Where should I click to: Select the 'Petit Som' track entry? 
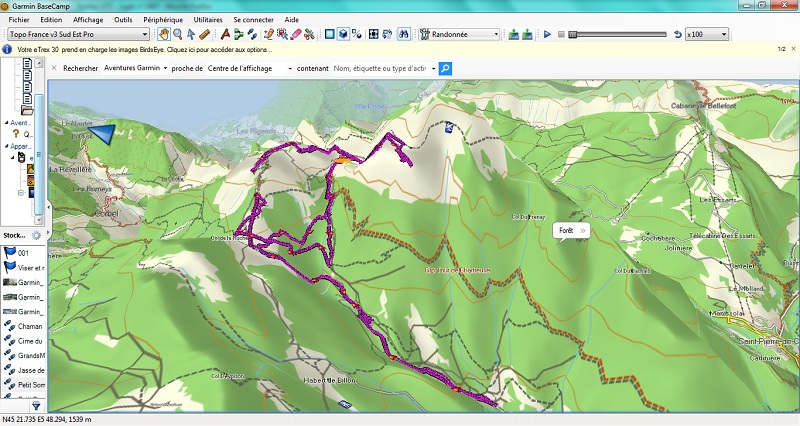tap(23, 385)
